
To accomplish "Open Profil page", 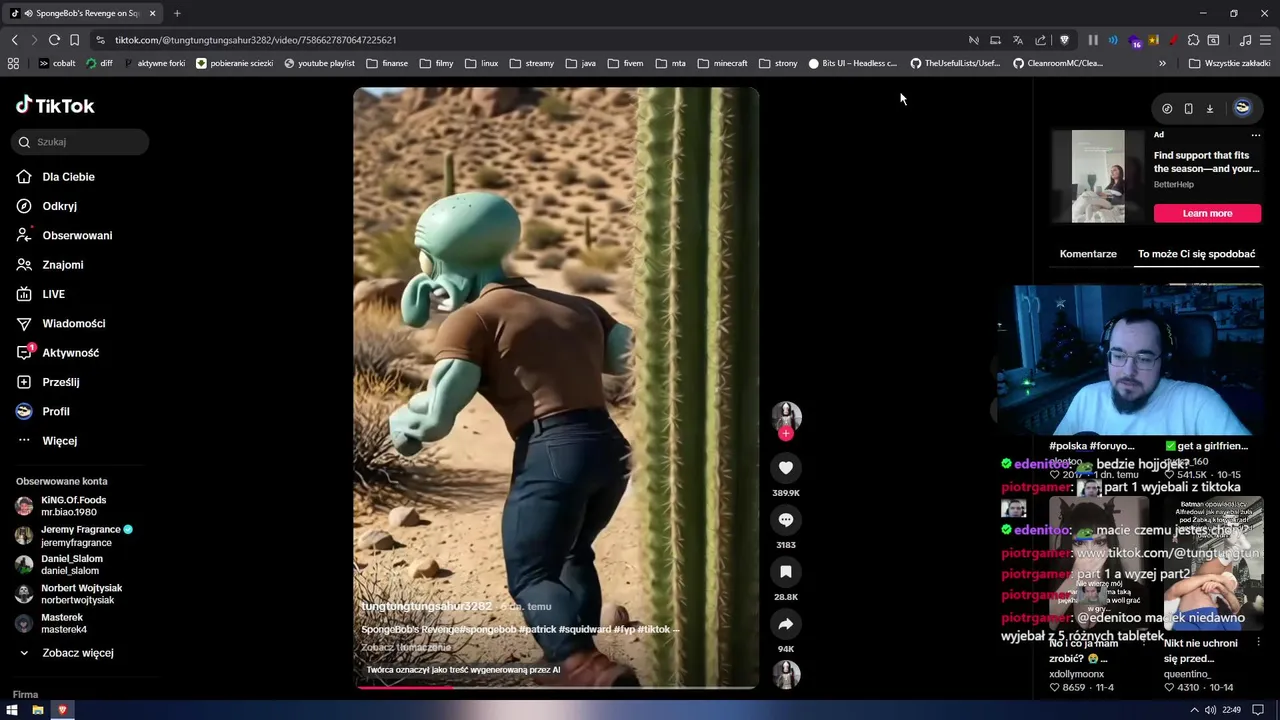I will 55,411.
